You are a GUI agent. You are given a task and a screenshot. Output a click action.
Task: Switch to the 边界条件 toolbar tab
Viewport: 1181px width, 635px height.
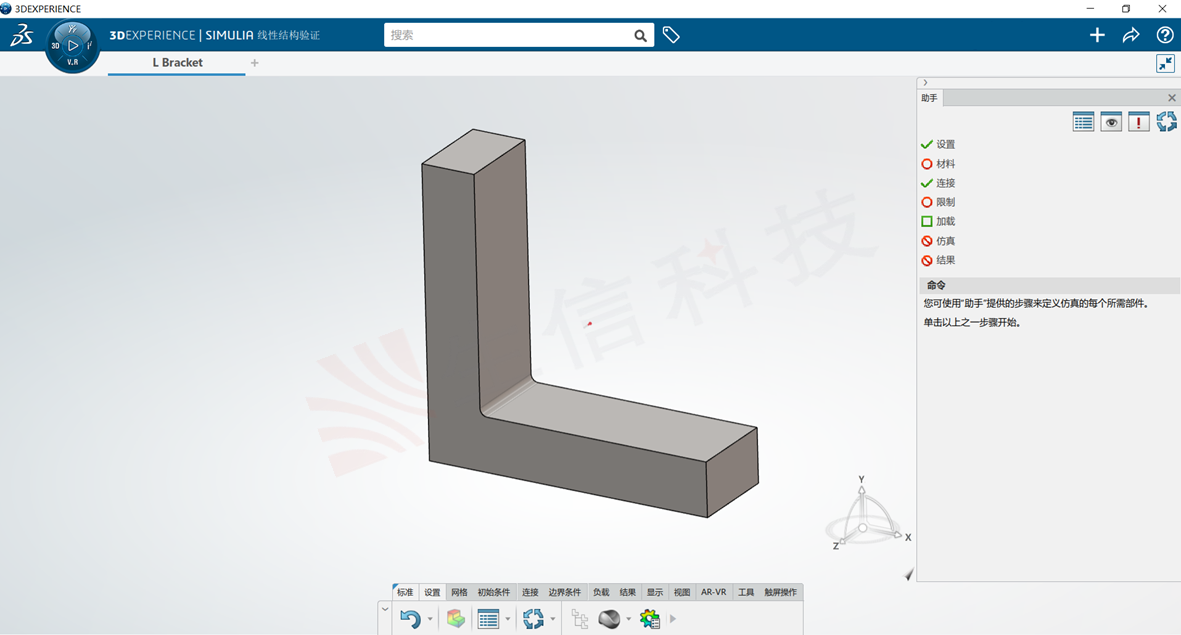tap(565, 592)
